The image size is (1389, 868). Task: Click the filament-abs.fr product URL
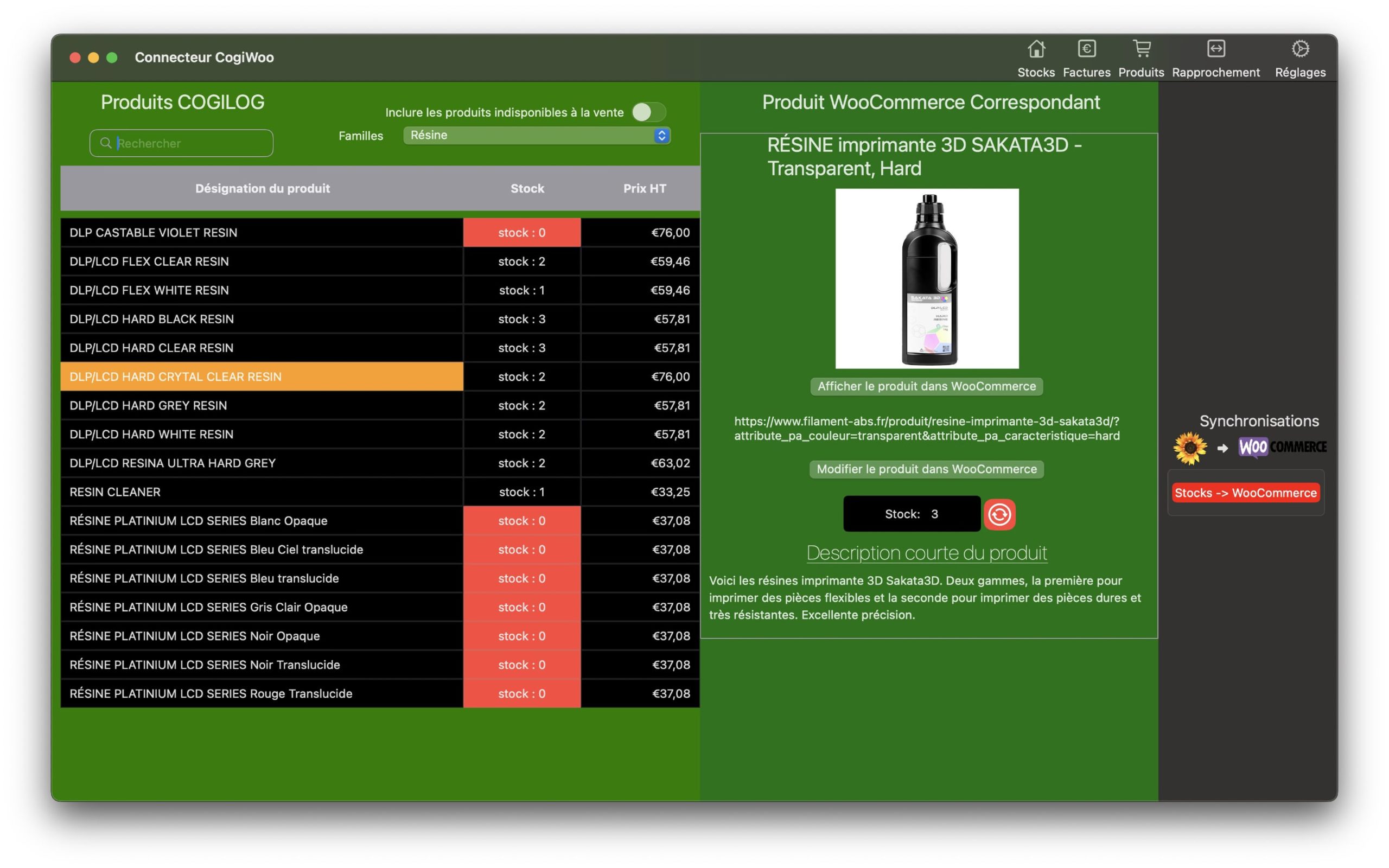point(926,428)
